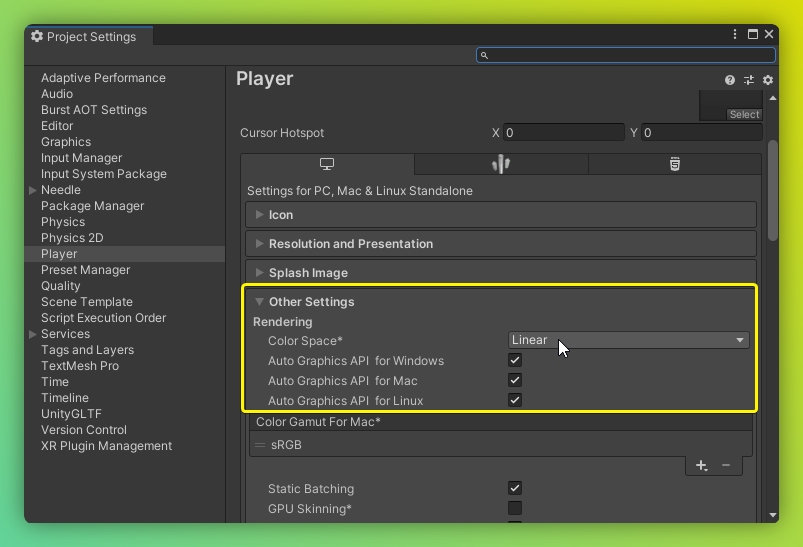Open XR Plugin Management settings
803x547 pixels.
(x=106, y=446)
